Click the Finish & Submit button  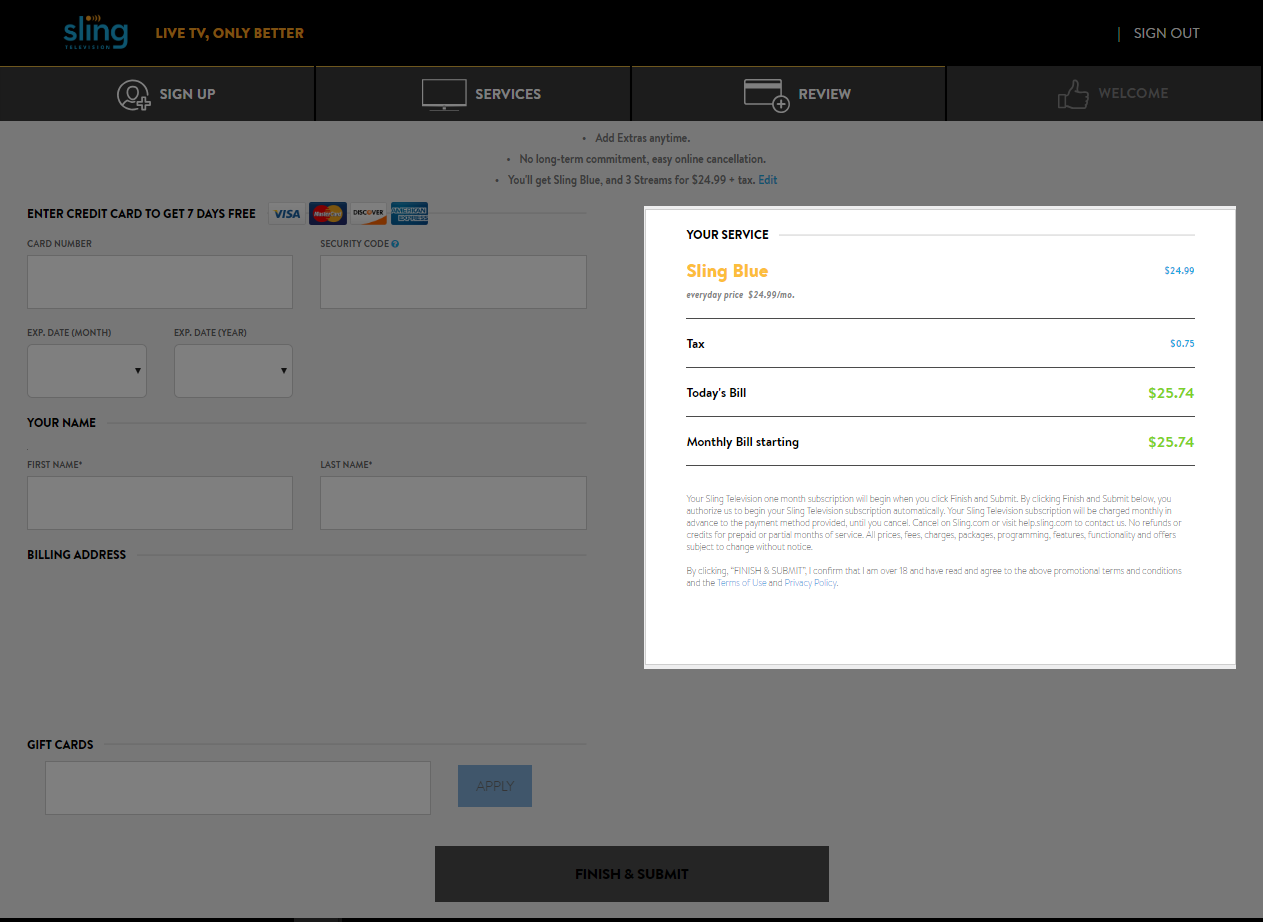(x=632, y=874)
